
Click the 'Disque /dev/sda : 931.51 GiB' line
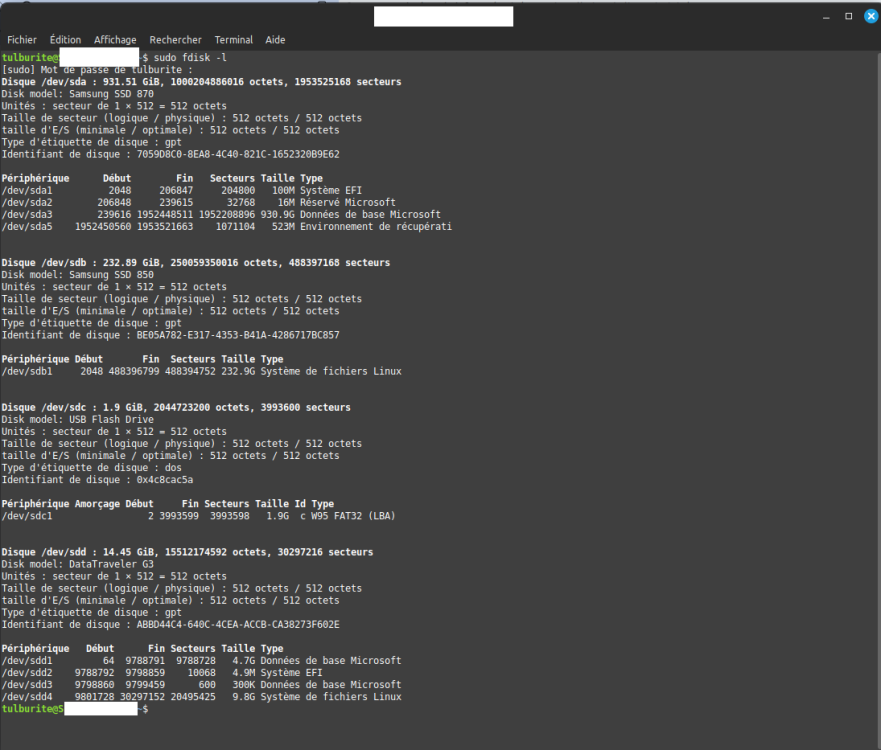coord(201,82)
